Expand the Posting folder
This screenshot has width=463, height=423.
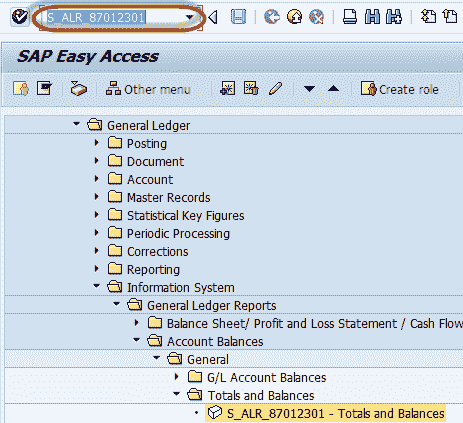point(97,143)
